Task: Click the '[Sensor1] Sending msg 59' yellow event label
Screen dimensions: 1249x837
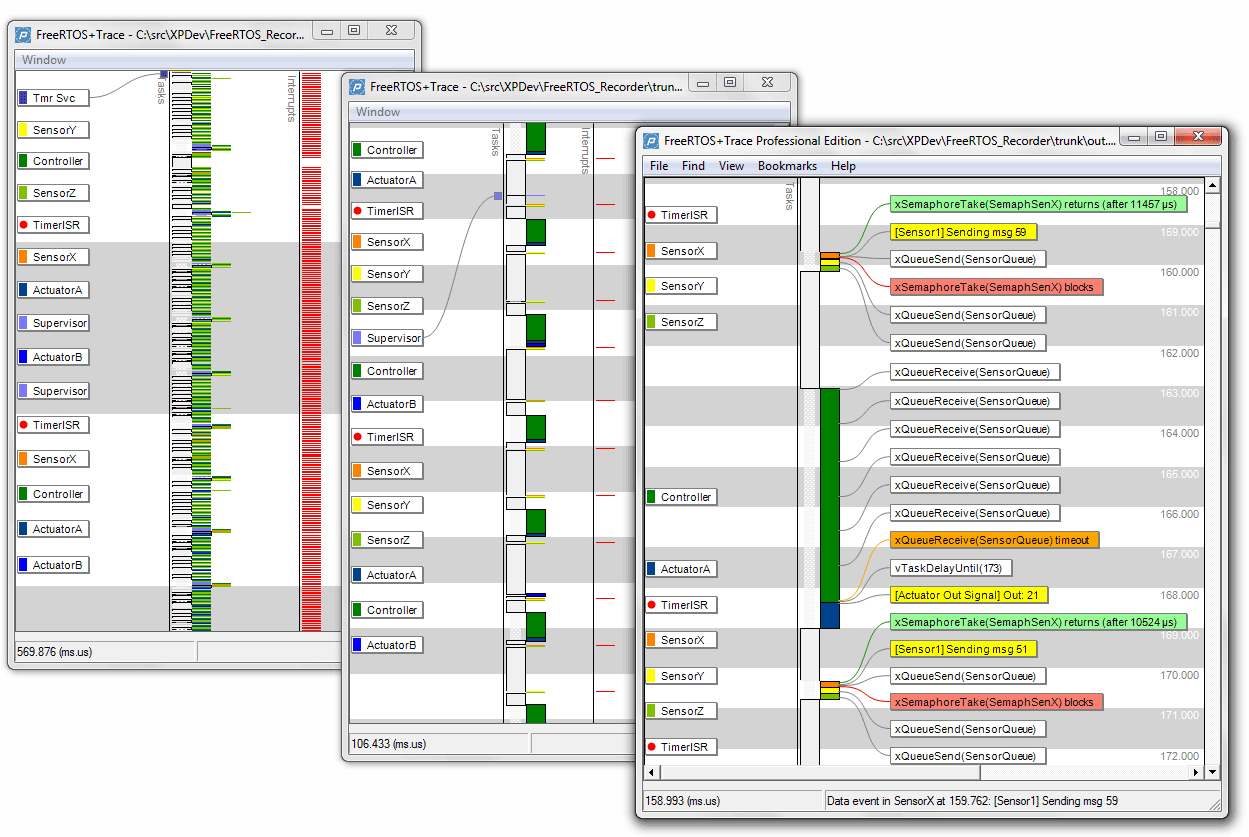Action: click(x=963, y=232)
